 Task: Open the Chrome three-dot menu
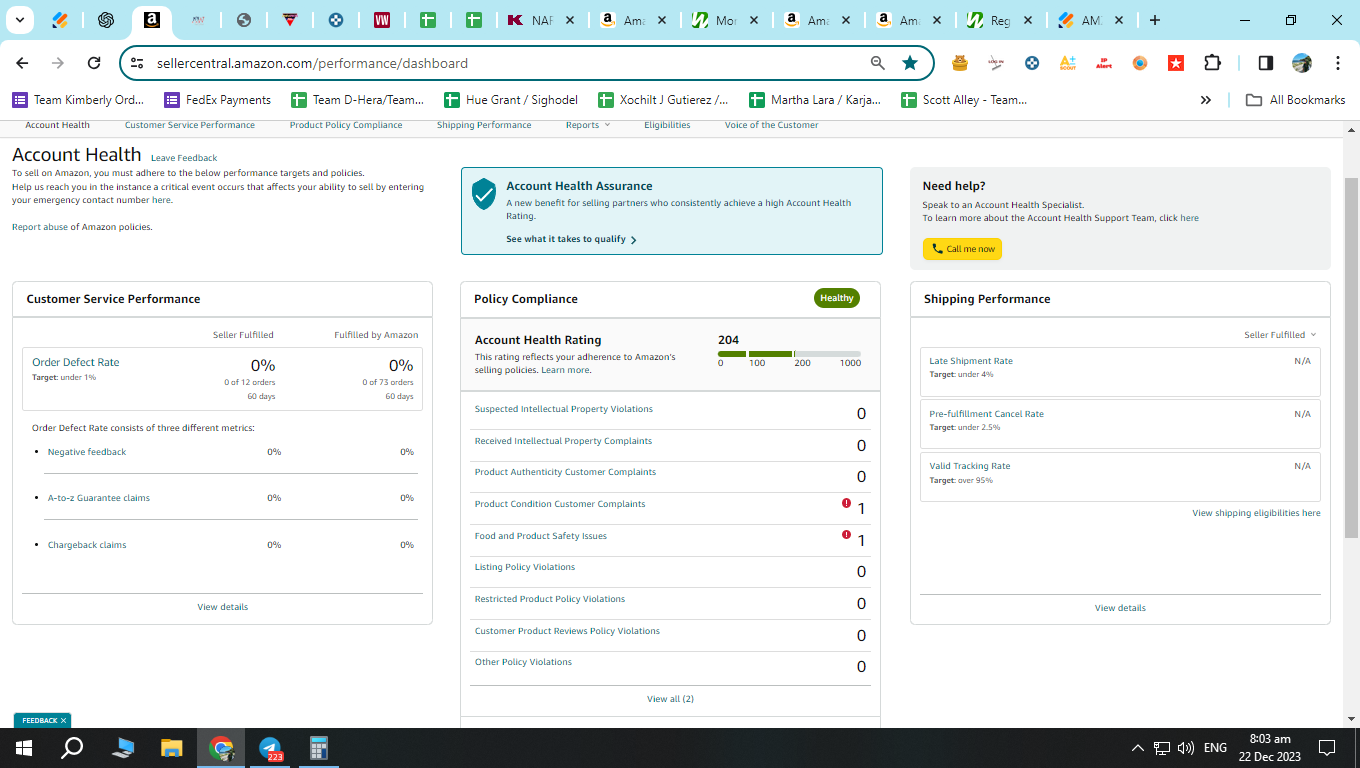tap(1338, 63)
